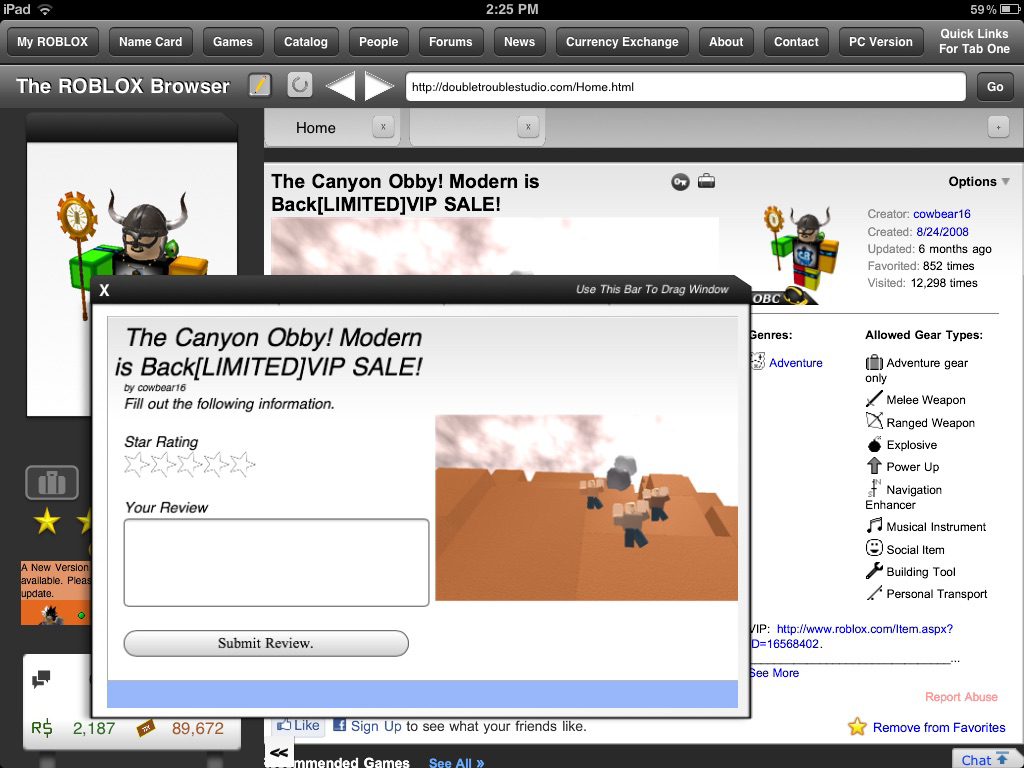1024x768 pixels.
Task: Open the Forums menu item
Action: pyautogui.click(x=451, y=42)
